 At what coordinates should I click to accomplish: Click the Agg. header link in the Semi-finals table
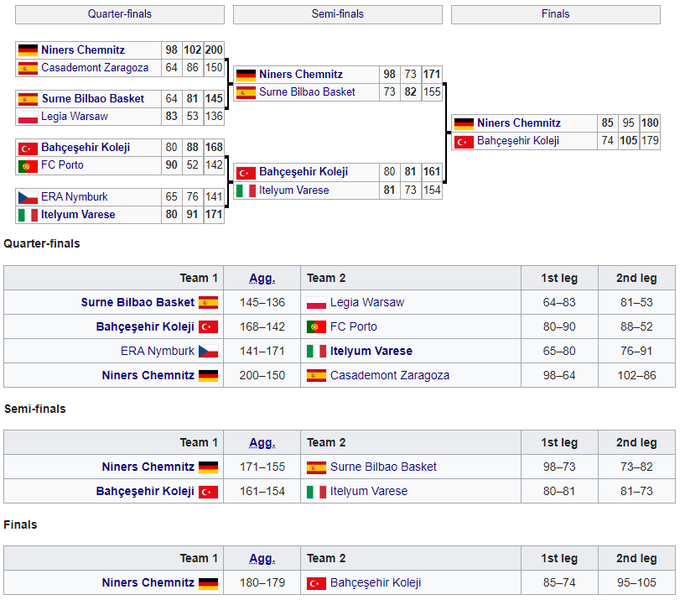261,442
